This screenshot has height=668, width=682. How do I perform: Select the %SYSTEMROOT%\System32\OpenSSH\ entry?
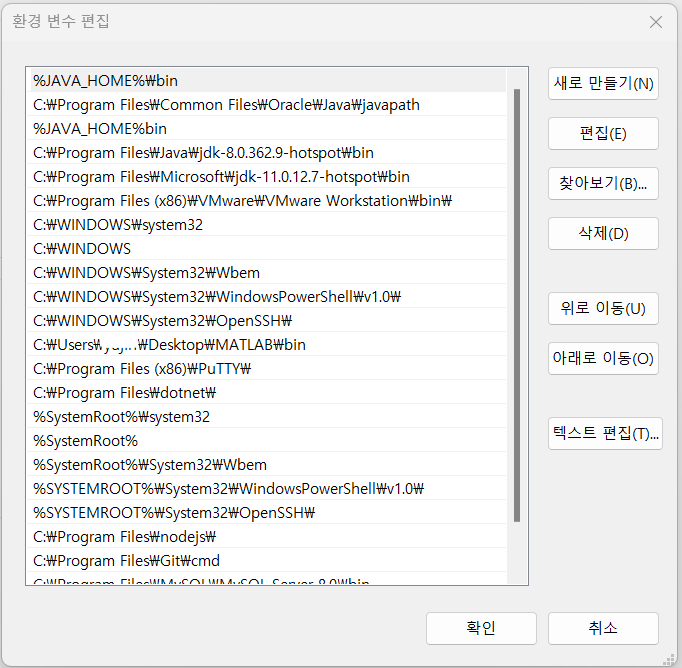pyautogui.click(x=267, y=513)
